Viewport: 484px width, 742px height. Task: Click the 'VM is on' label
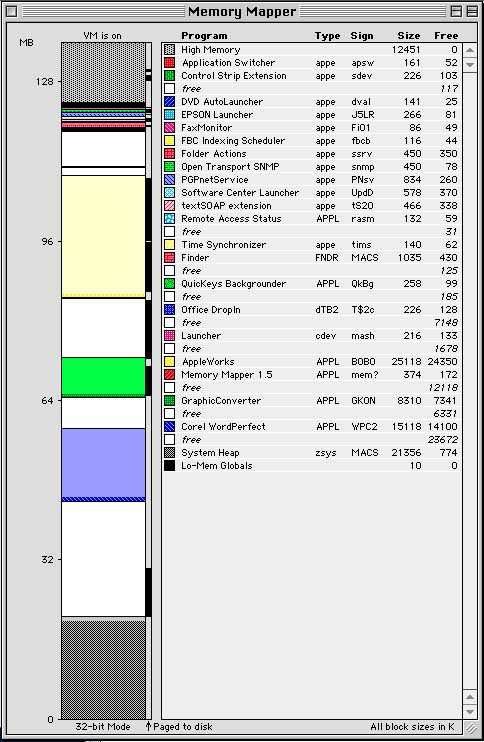pos(102,36)
